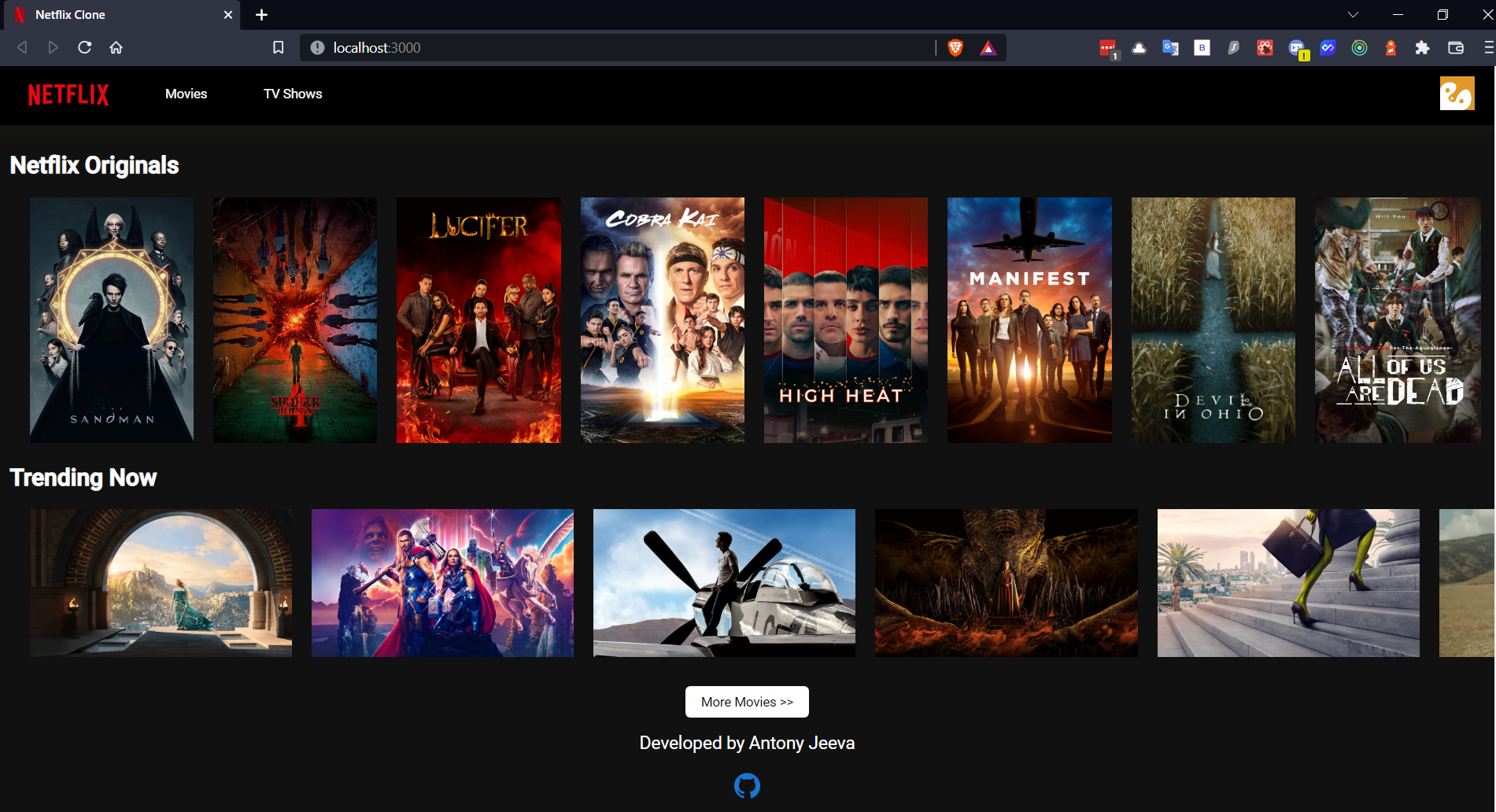Click the Home icon in the browser toolbar
1496x812 pixels.
click(x=116, y=47)
